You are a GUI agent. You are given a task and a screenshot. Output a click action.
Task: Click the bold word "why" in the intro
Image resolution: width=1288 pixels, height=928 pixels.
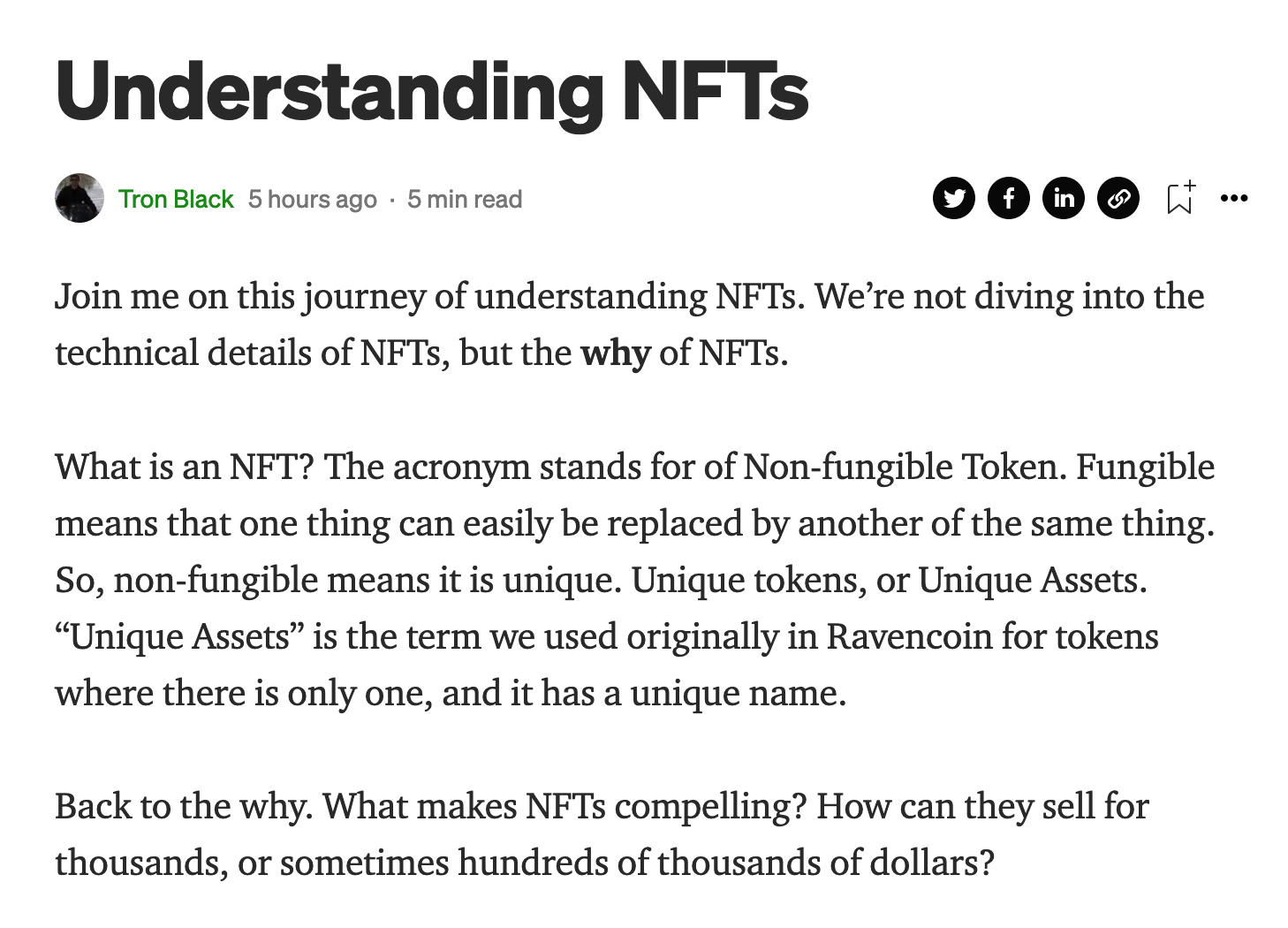tap(615, 353)
